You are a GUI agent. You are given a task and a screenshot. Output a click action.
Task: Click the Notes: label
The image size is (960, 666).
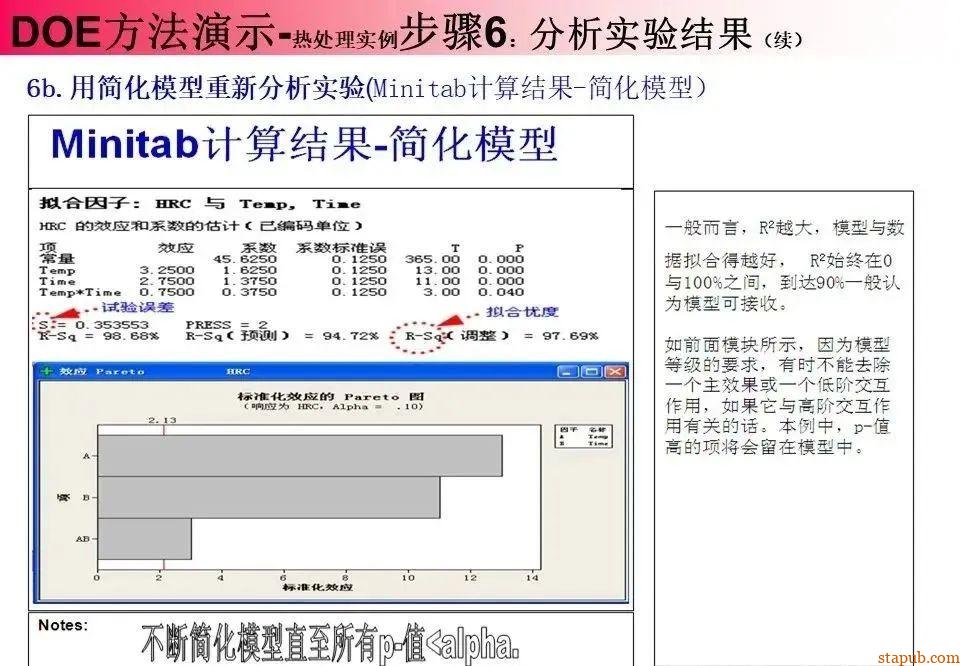point(63,625)
